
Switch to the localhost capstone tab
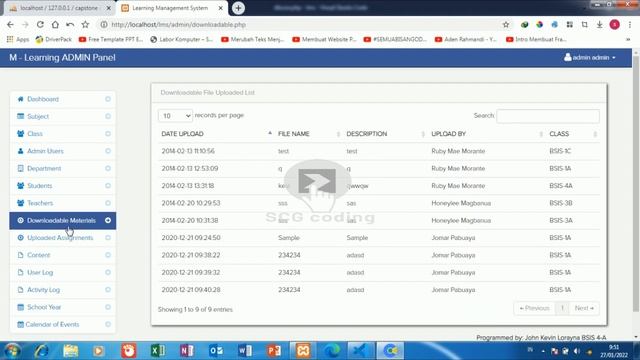pyautogui.click(x=59, y=8)
